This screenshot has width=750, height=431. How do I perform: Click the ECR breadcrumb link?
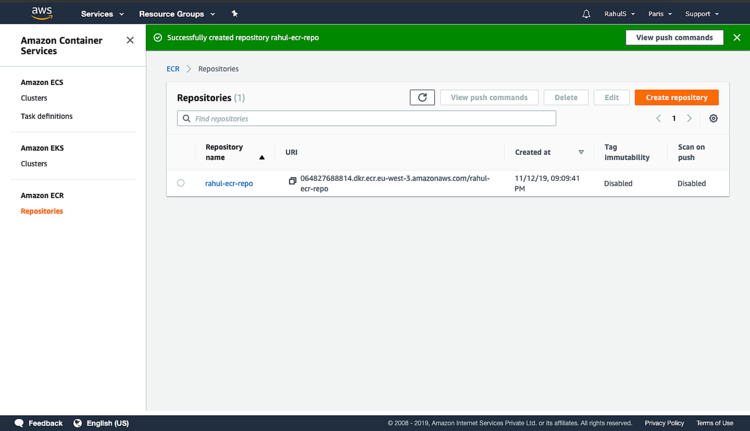pyautogui.click(x=173, y=69)
